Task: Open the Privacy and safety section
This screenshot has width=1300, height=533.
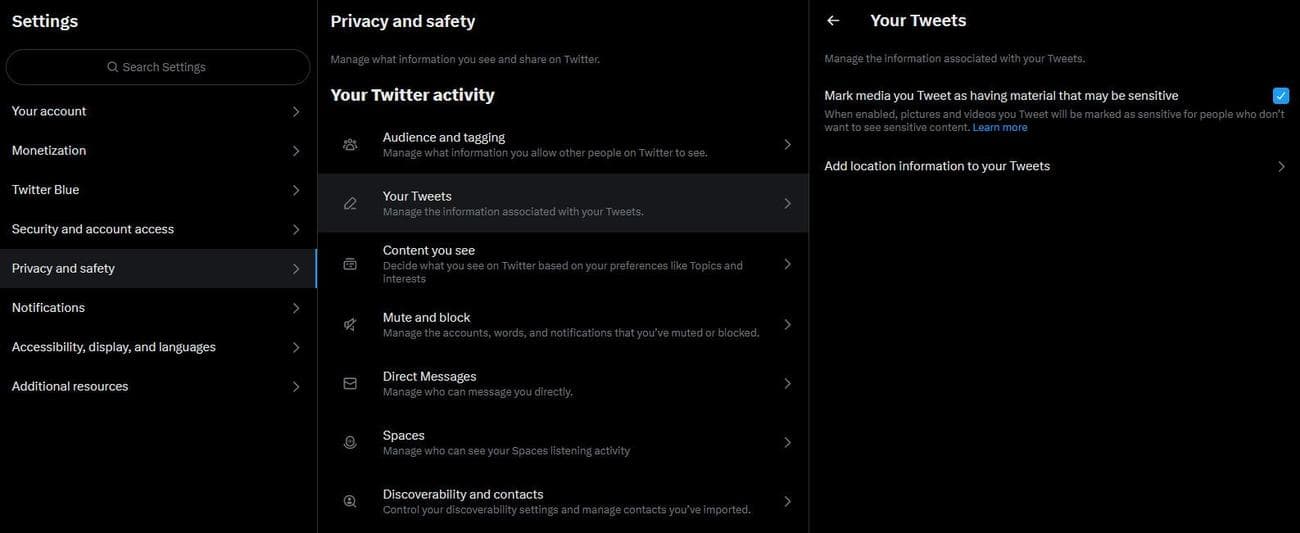Action: (63, 269)
